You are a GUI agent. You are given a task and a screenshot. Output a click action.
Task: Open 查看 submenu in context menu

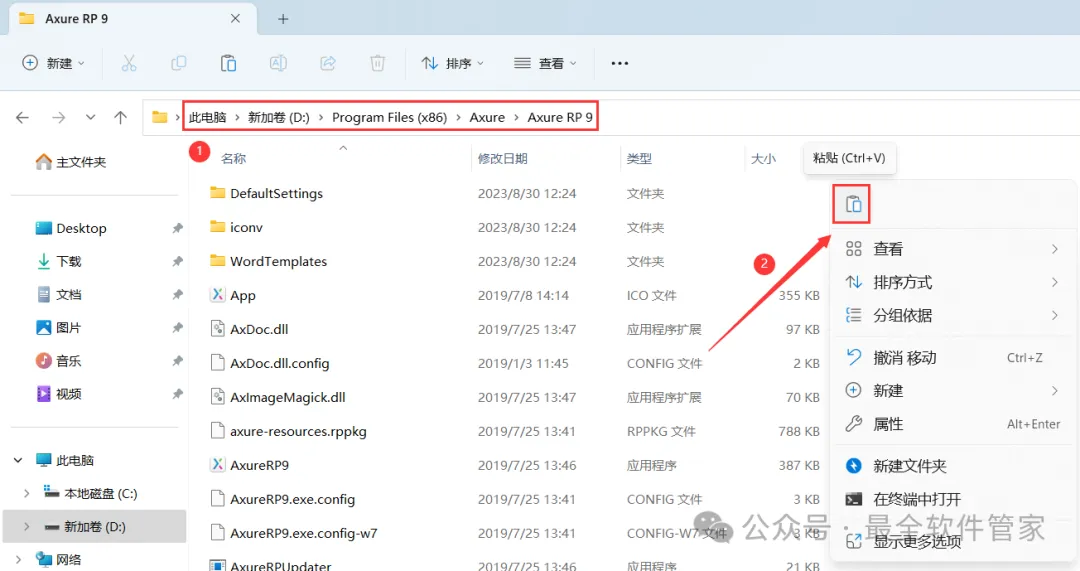coord(953,249)
